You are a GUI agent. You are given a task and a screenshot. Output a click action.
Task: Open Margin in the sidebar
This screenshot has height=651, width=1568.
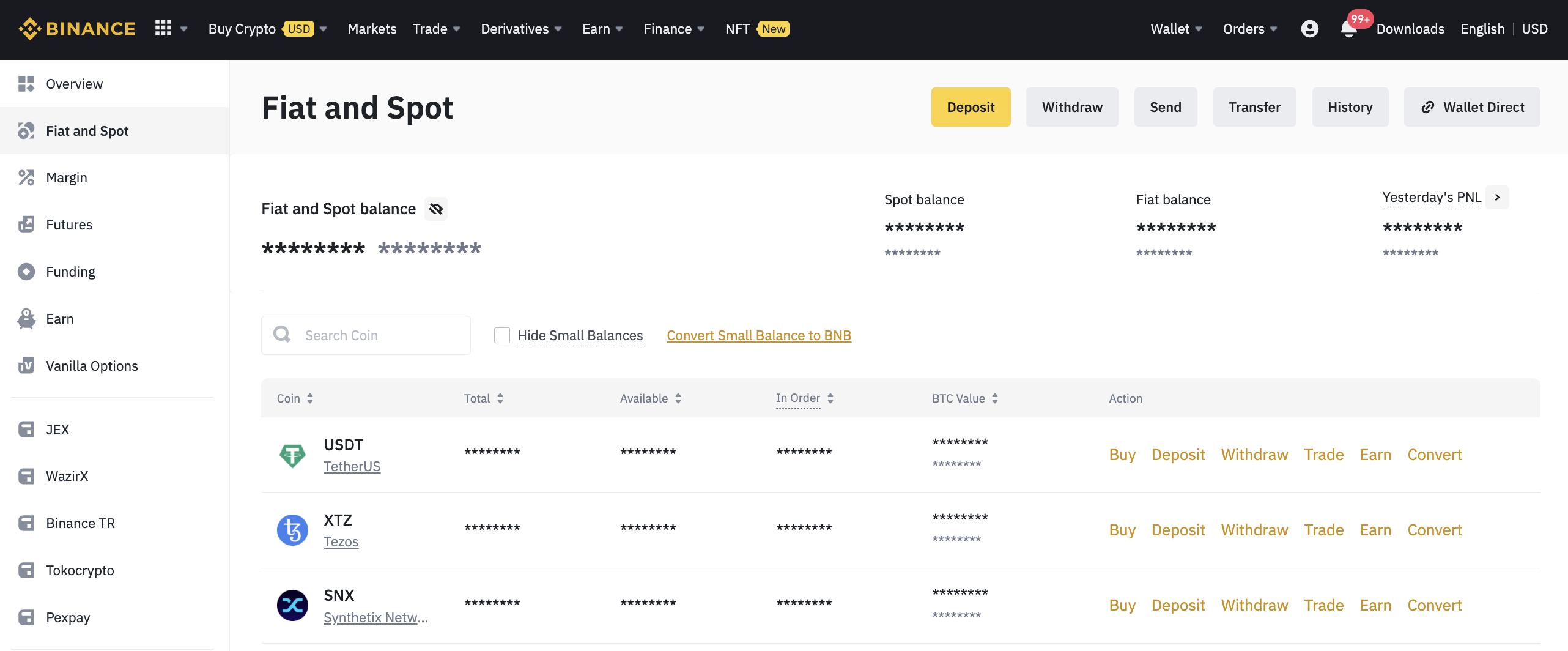67,177
